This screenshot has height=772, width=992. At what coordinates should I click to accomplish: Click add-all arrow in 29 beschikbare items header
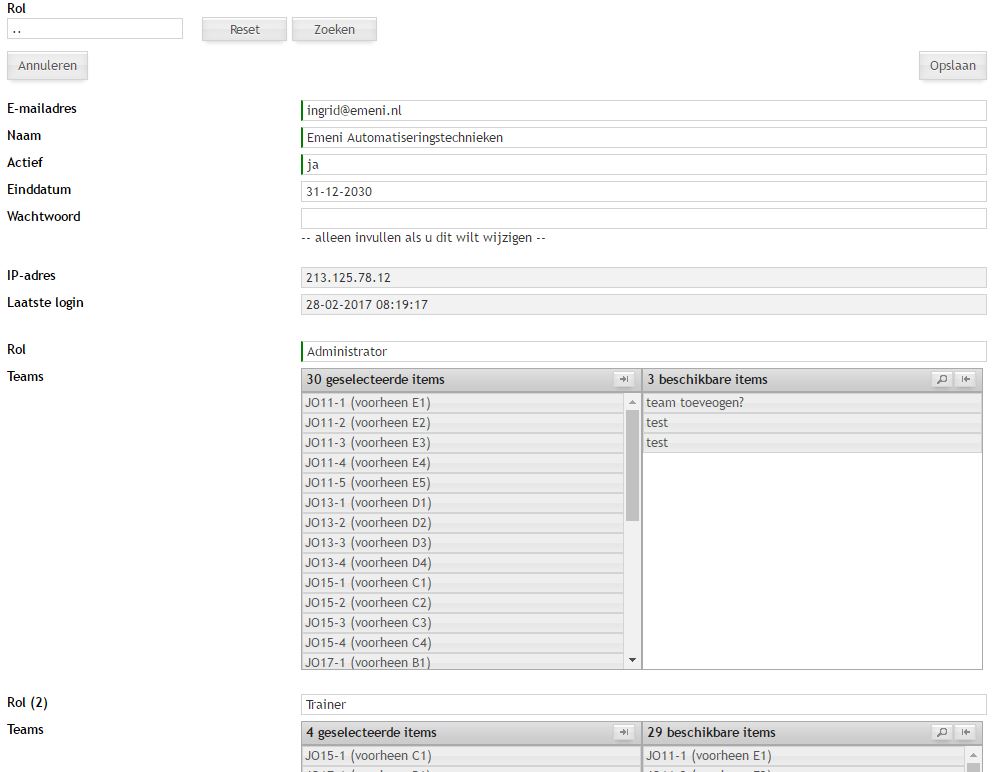(x=966, y=733)
